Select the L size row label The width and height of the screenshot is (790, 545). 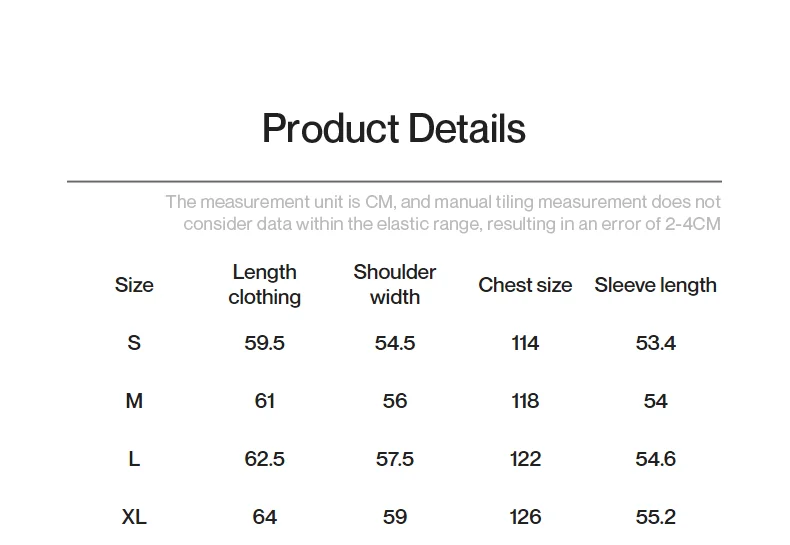click(134, 459)
